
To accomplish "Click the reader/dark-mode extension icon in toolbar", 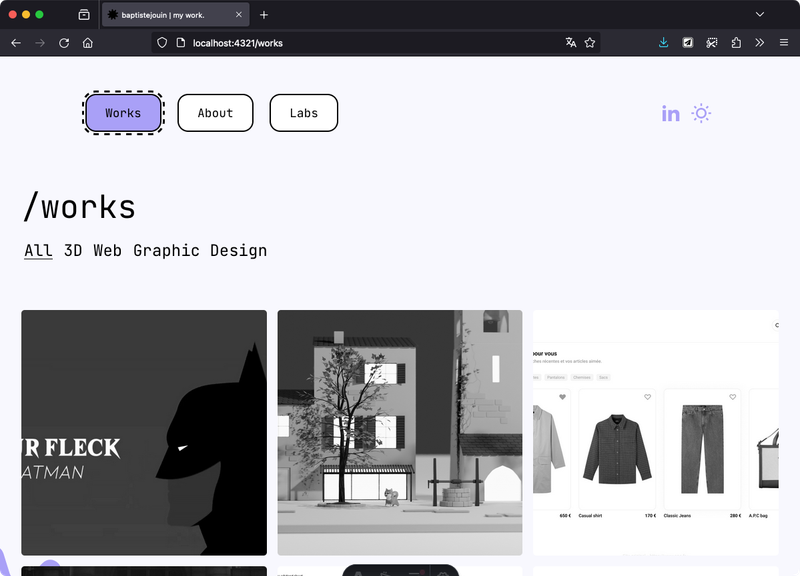I will (x=688, y=43).
